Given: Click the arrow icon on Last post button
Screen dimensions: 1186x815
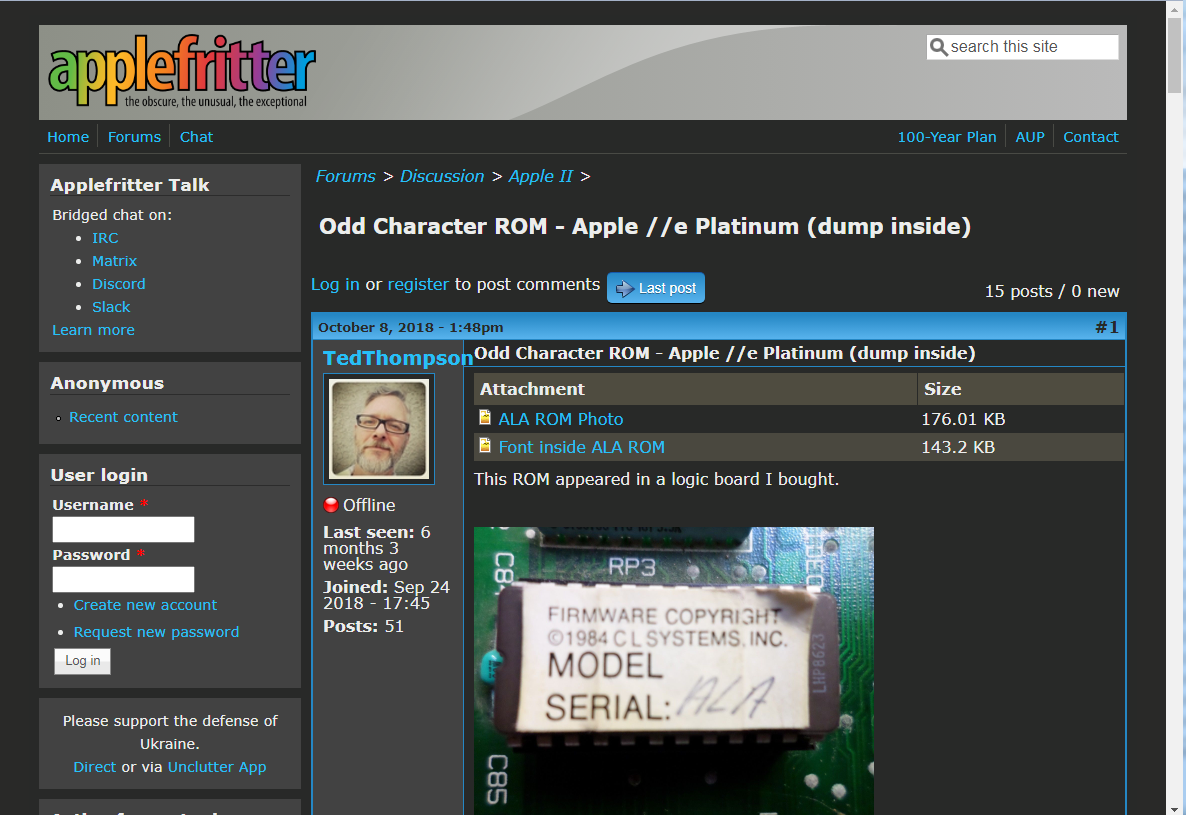Looking at the screenshot, I should 625,289.
